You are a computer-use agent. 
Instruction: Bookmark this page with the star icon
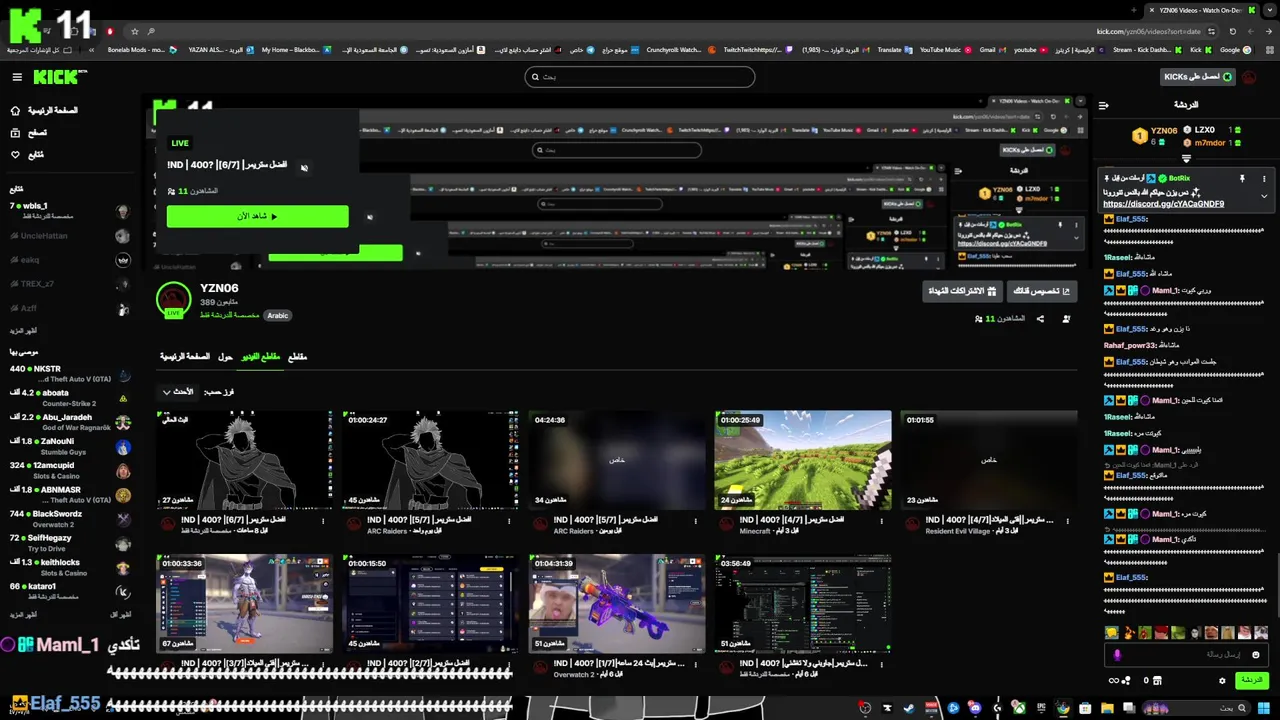pyautogui.click(x=135, y=31)
